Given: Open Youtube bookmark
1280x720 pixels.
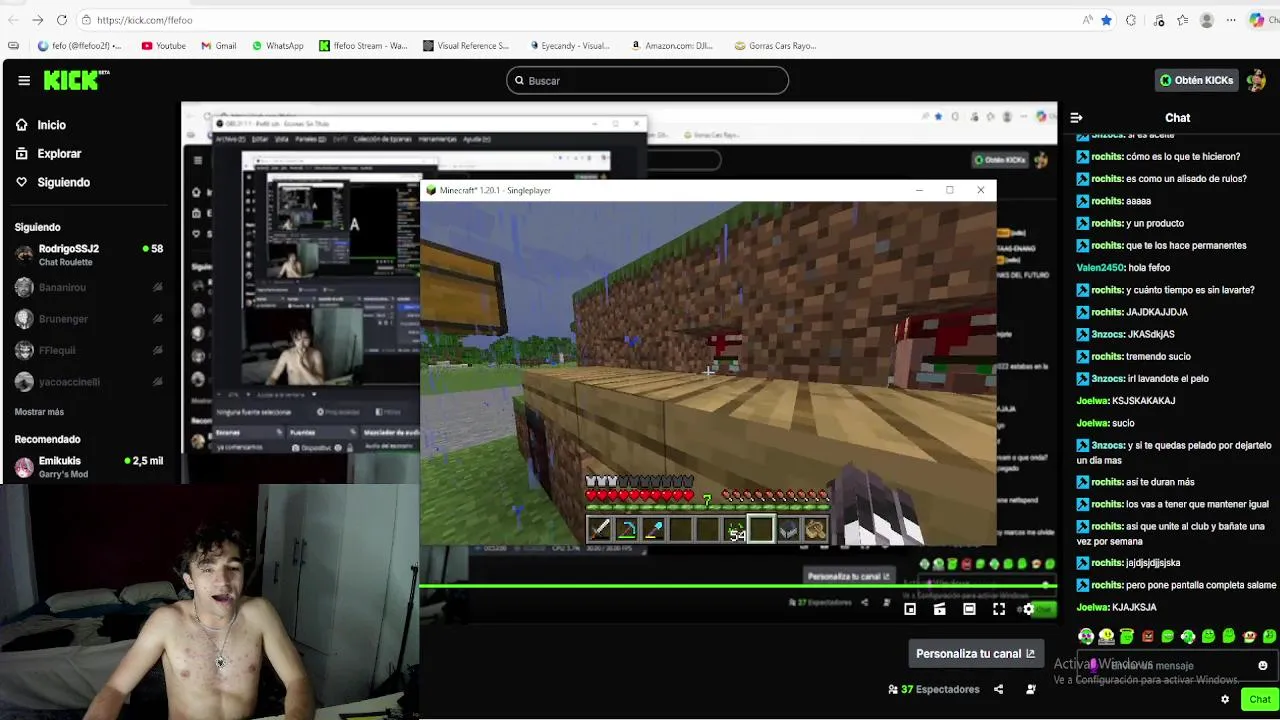Looking at the screenshot, I should [x=163, y=46].
